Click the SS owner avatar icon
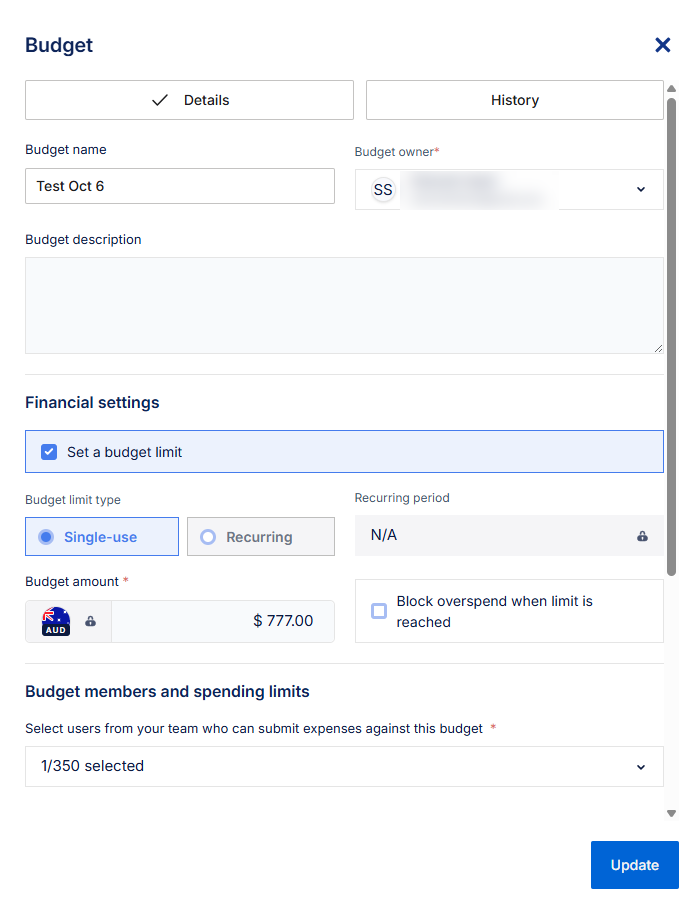693x898 pixels. pyautogui.click(x=383, y=189)
